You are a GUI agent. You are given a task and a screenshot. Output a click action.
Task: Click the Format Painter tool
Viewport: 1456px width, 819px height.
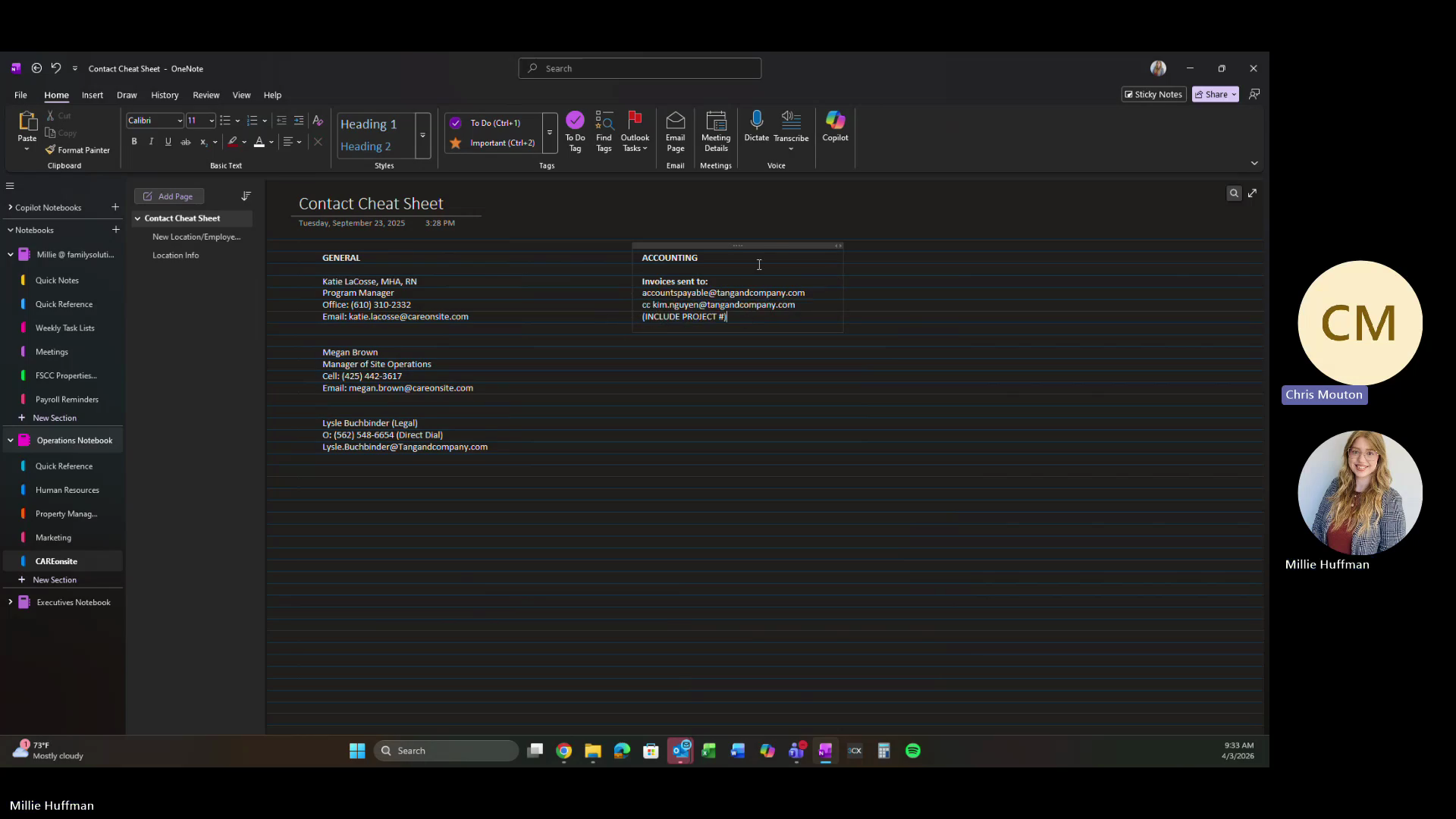pyautogui.click(x=77, y=150)
